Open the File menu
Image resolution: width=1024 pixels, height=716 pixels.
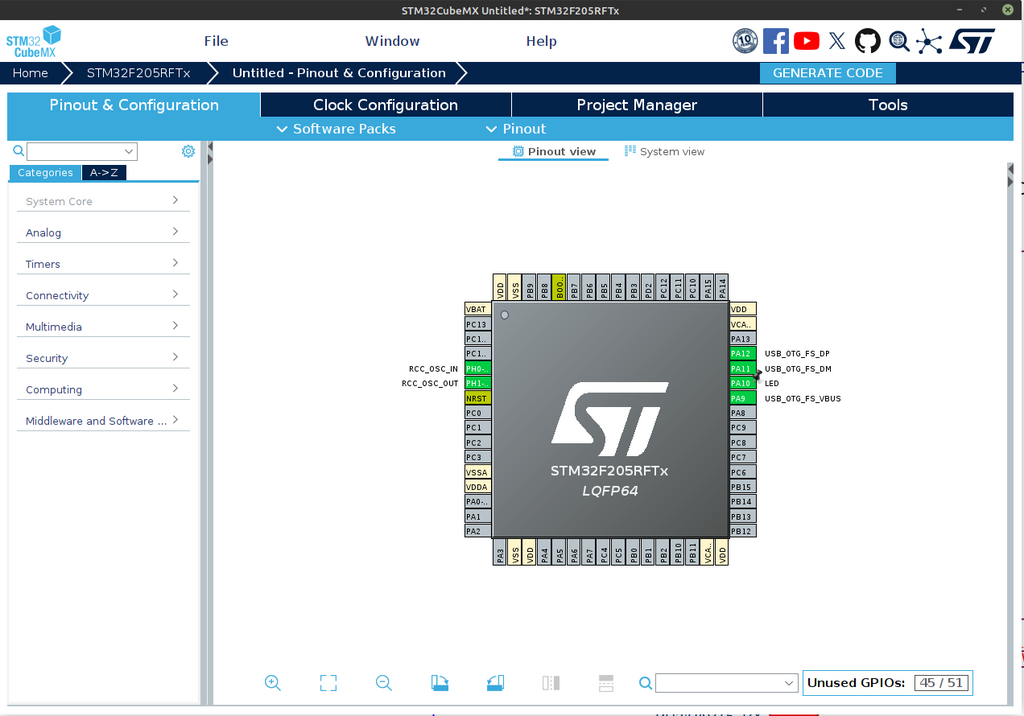click(216, 41)
